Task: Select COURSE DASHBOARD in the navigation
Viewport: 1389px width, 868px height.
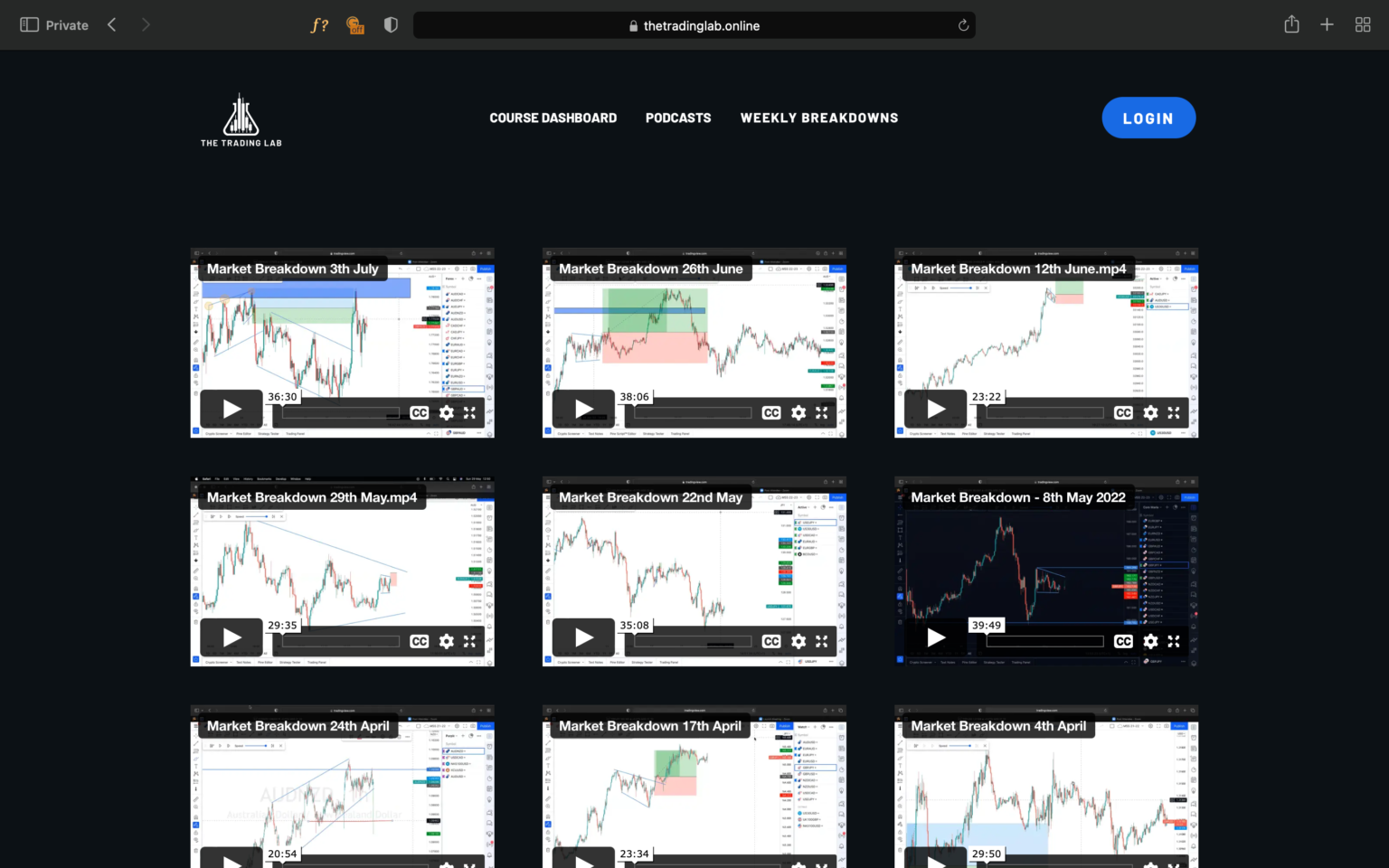Action: [x=553, y=118]
